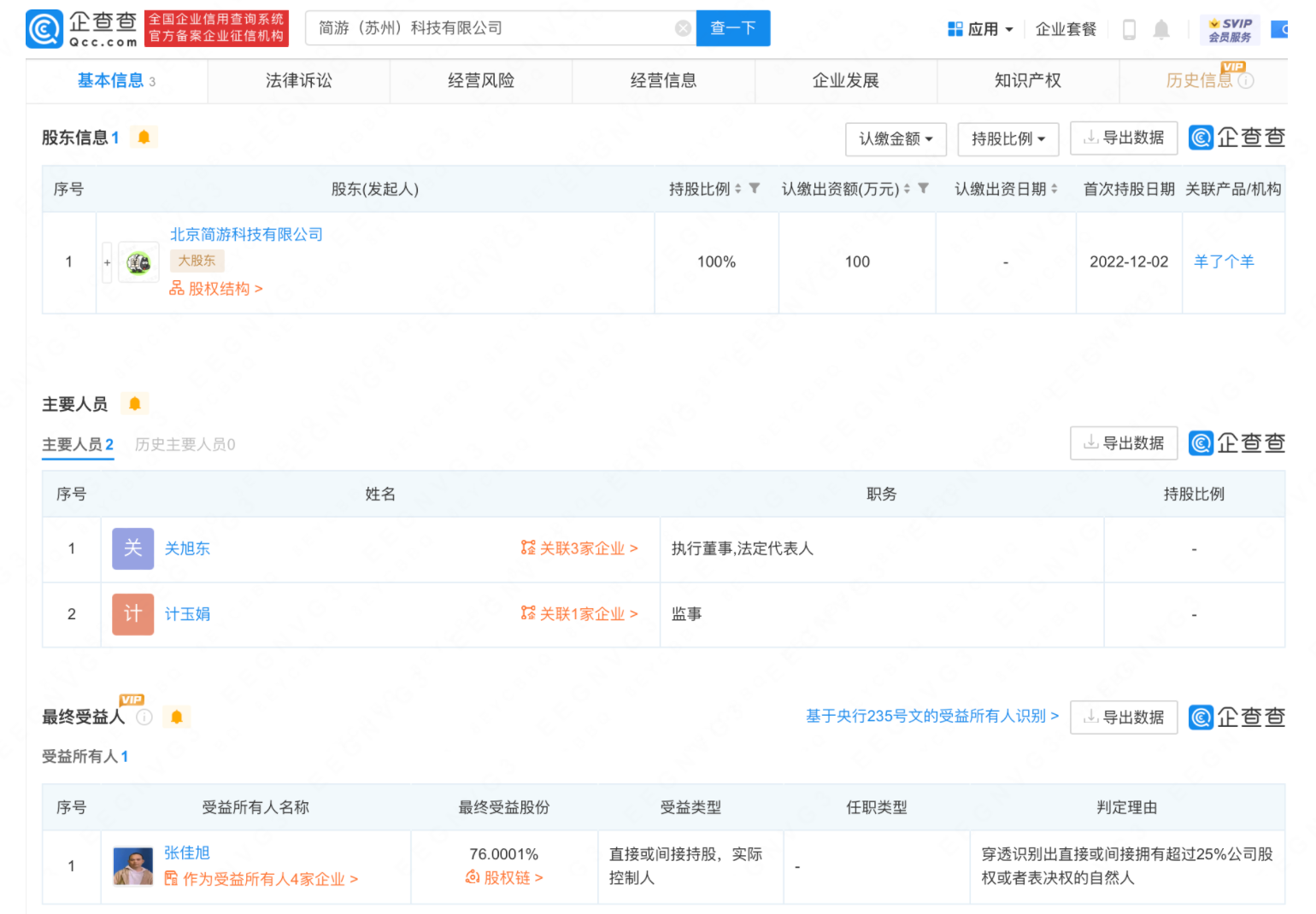Click the 企查查 logo in the 主要人员 section

1237,443
